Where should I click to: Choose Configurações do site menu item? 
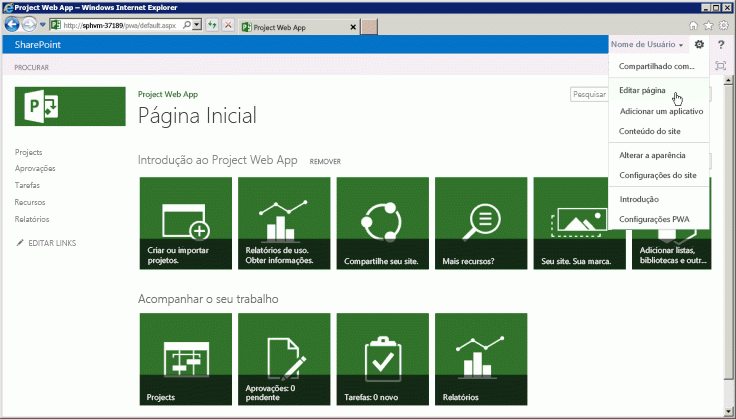click(x=657, y=175)
